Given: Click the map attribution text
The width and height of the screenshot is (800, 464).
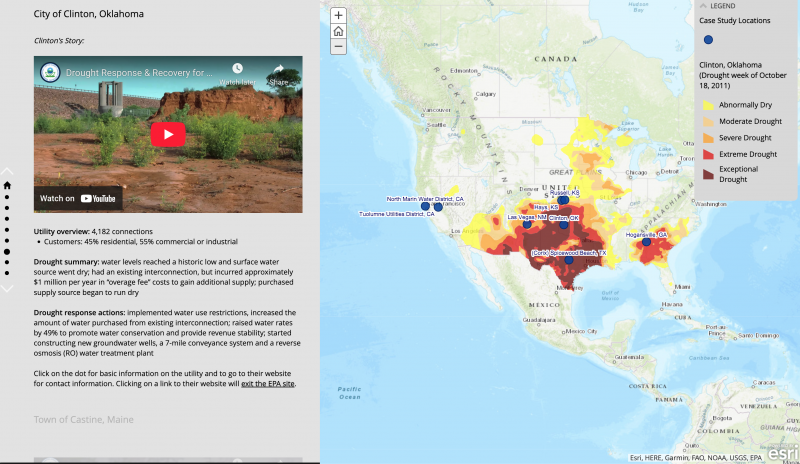Looking at the screenshot, I should pos(695,457).
